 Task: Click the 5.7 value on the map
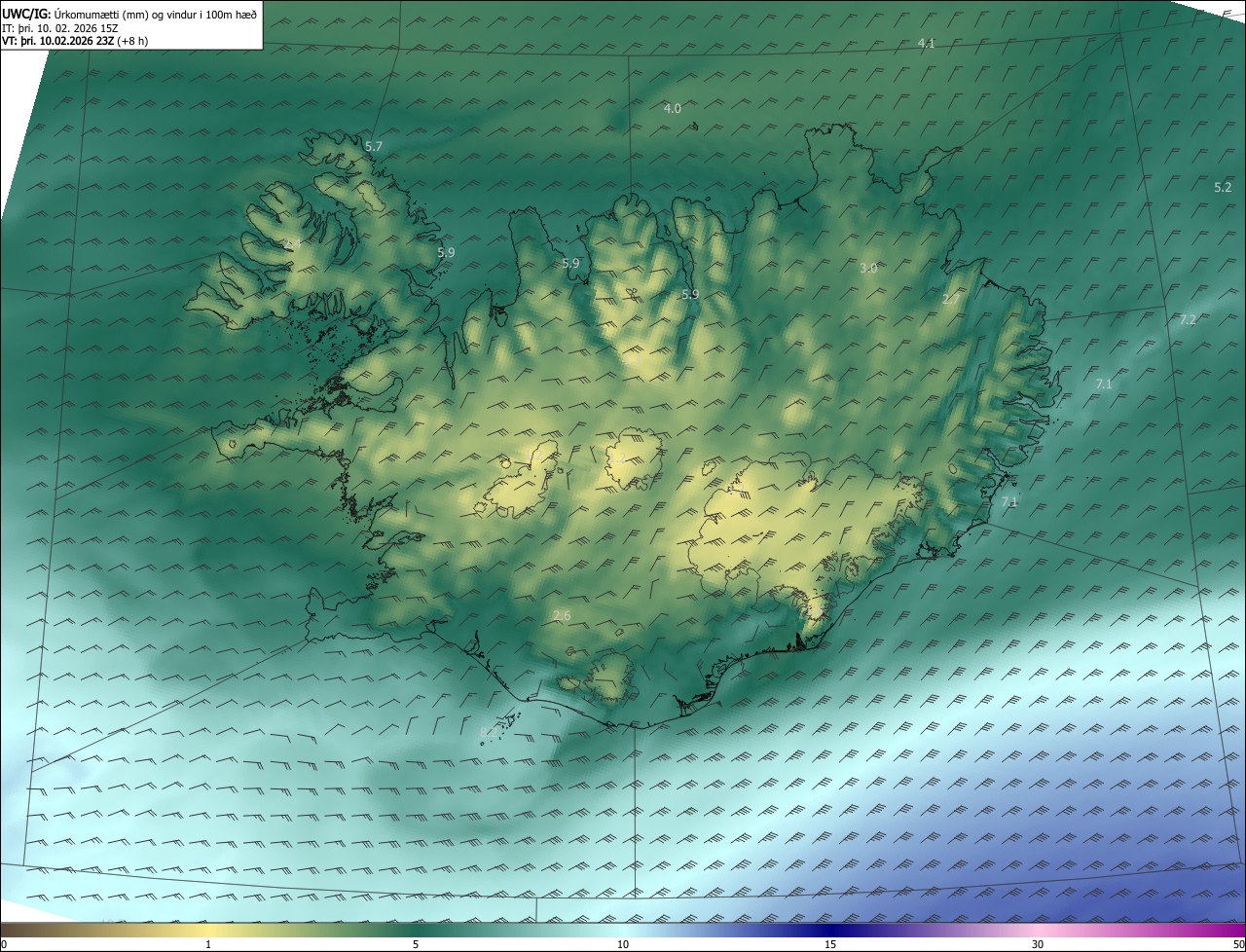[374, 146]
